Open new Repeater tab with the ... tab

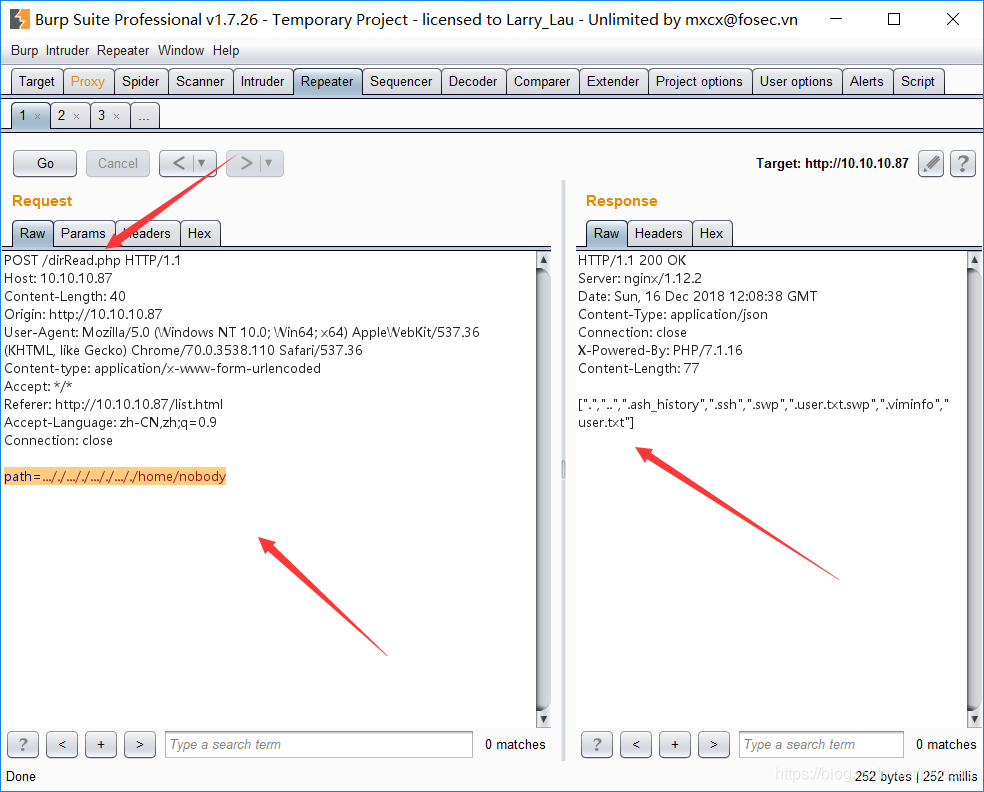[x=144, y=116]
